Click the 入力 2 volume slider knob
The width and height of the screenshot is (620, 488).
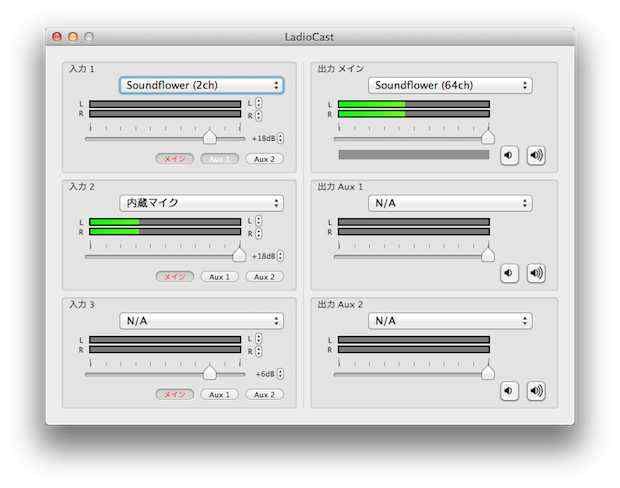pyautogui.click(x=239, y=255)
